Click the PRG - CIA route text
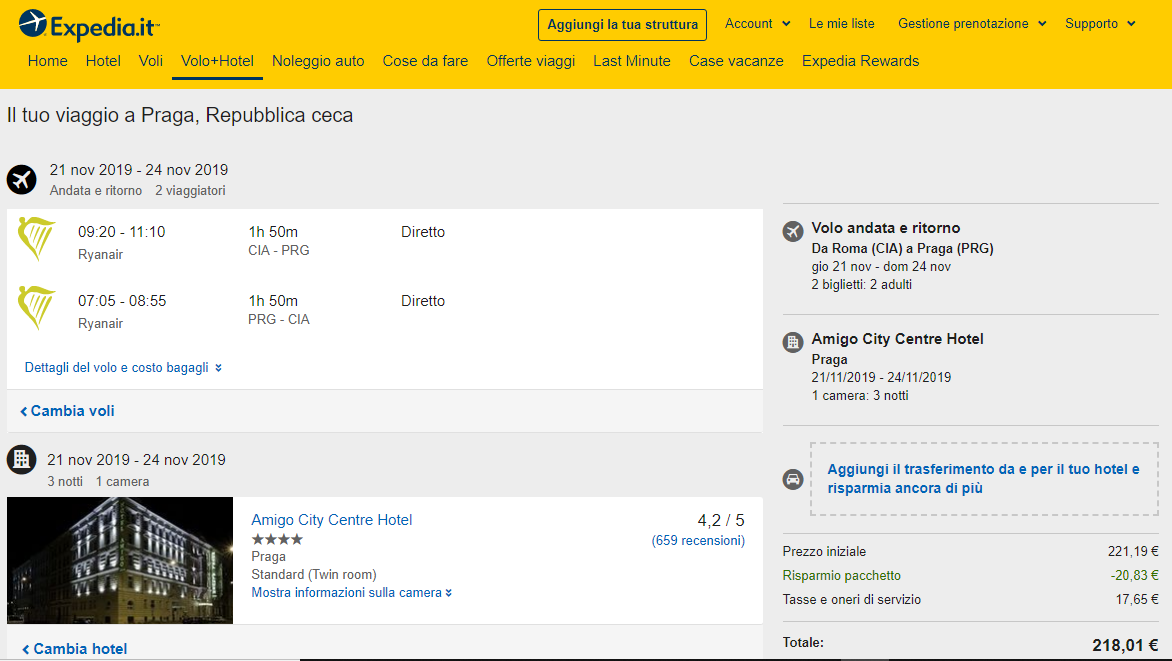 (x=279, y=319)
